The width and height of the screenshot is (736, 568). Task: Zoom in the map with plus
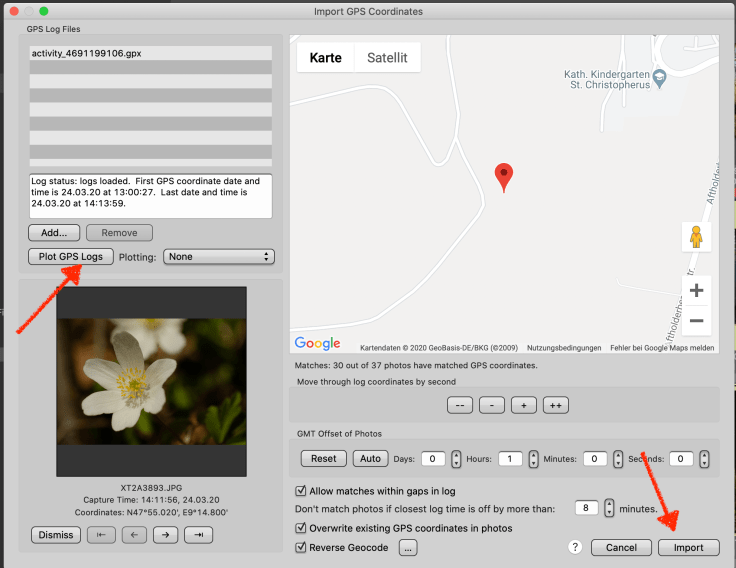click(x=696, y=291)
